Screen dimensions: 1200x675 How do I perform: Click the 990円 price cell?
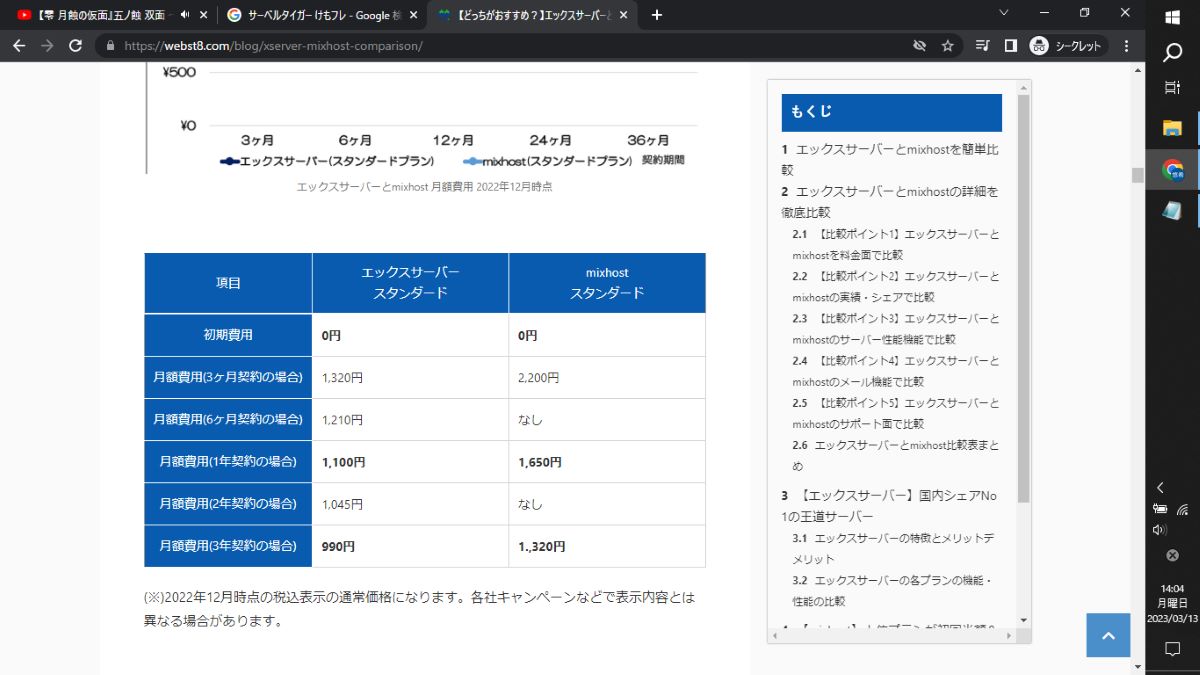click(410, 546)
